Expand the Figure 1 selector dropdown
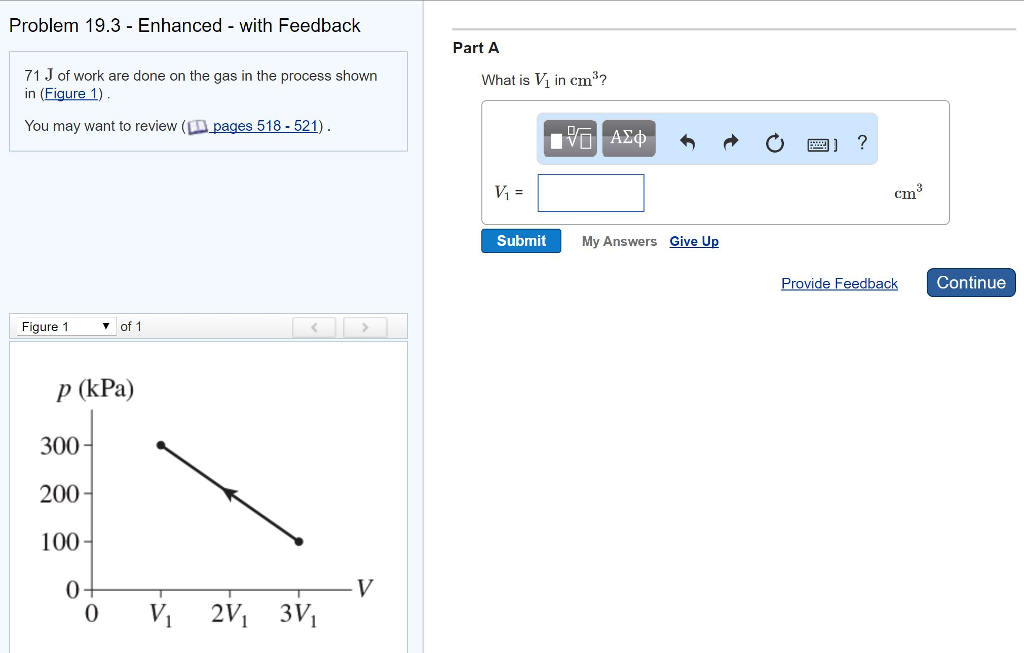The image size is (1024, 653). coord(66,326)
